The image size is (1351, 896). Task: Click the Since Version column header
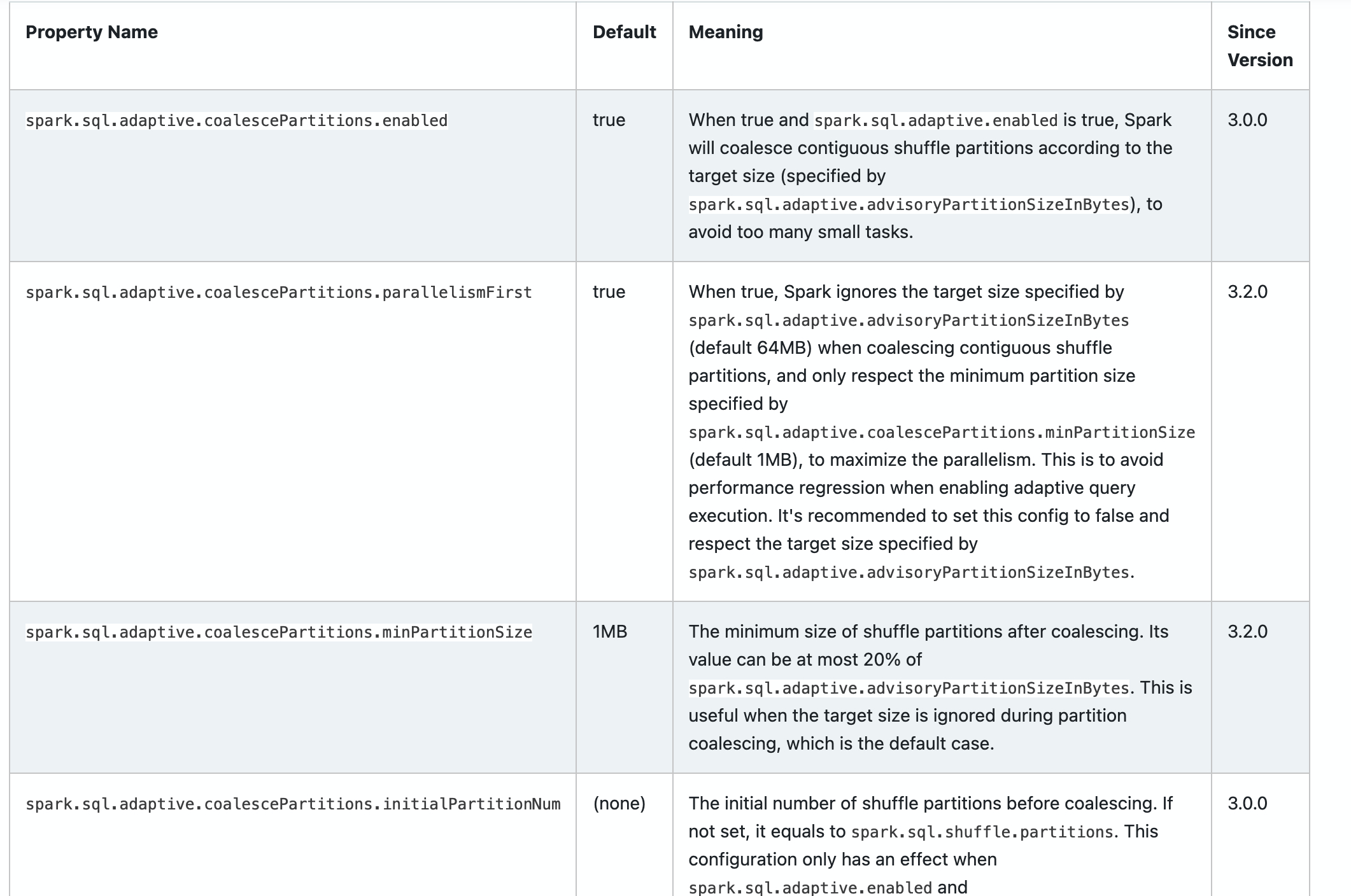[1260, 46]
